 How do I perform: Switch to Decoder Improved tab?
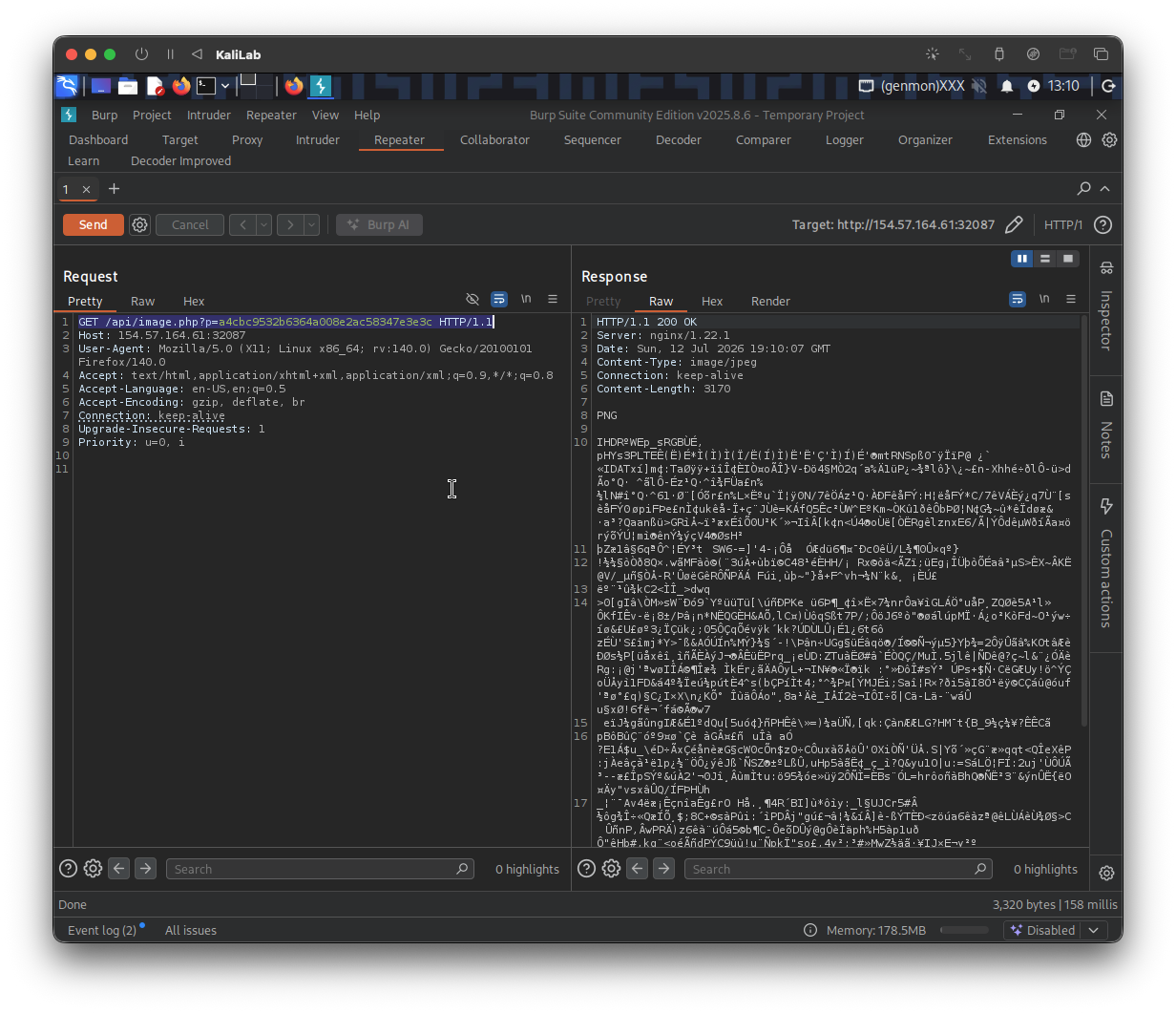click(181, 161)
